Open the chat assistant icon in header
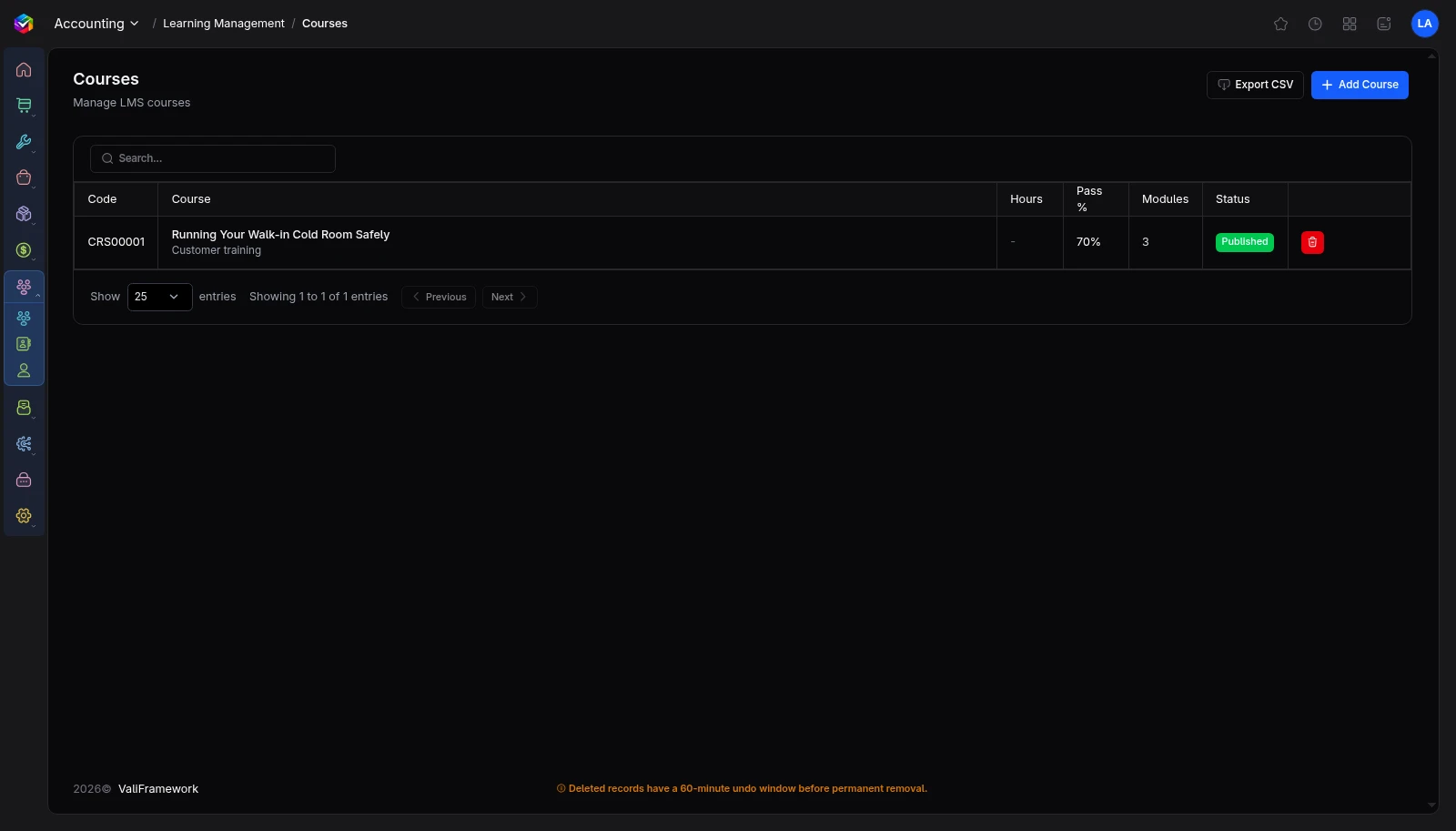This screenshot has width=1456, height=831. pos(1384,24)
